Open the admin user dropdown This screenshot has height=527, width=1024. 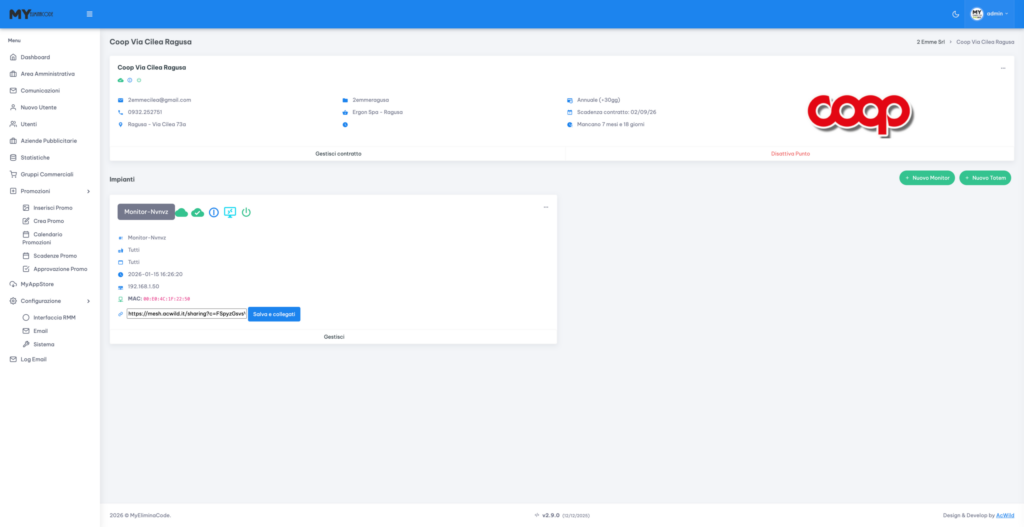tap(989, 14)
